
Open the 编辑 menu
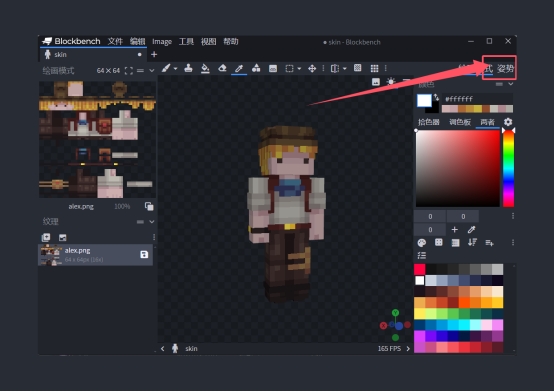(x=137, y=41)
